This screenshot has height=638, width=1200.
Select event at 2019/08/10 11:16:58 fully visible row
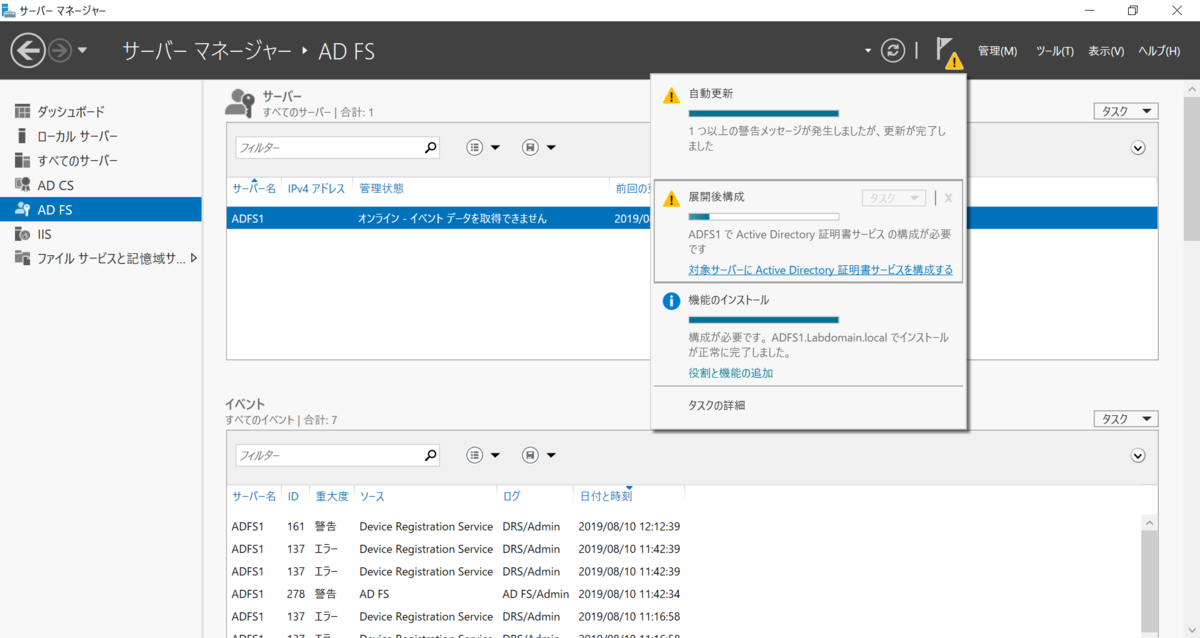click(684, 616)
